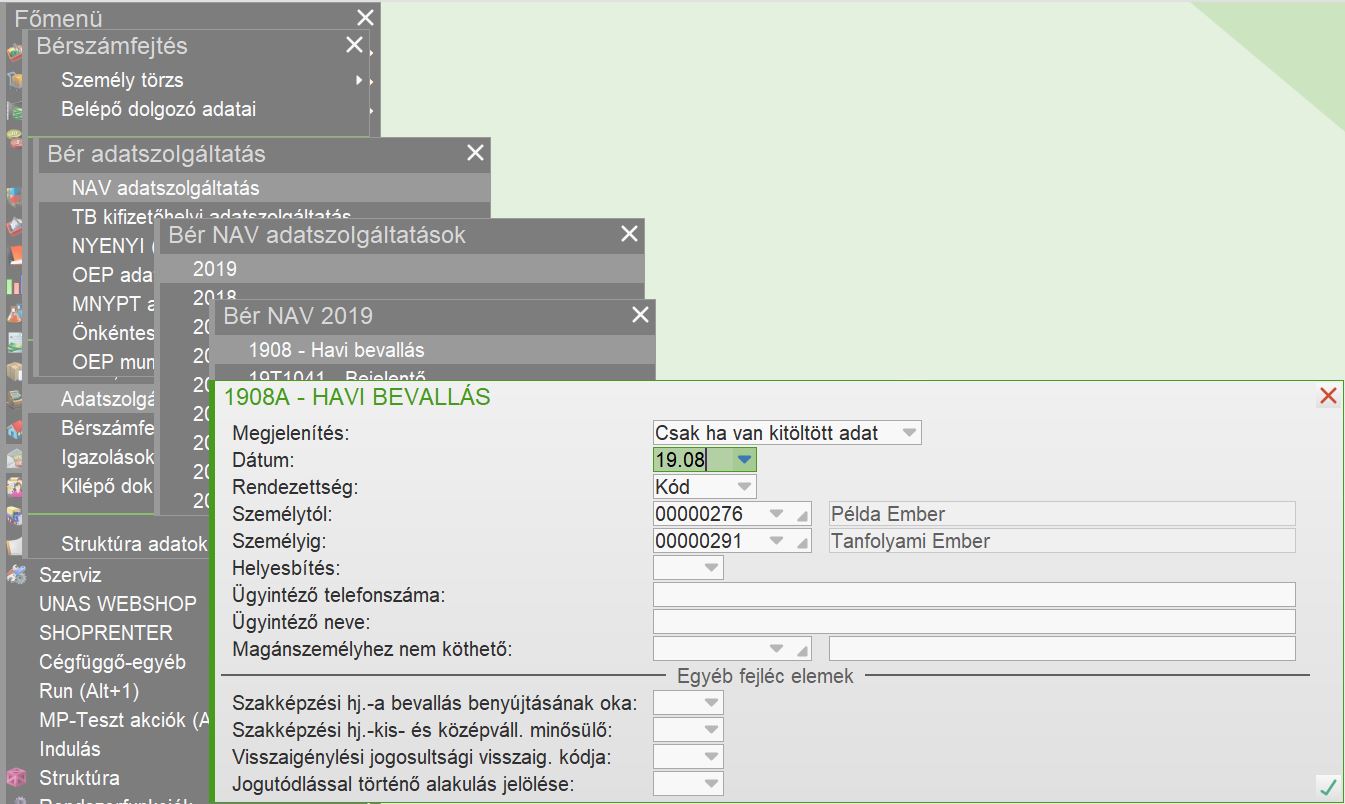Click the pink cube icon beside Struktúra
Viewport: 1345px width, 804px height.
click(x=16, y=778)
